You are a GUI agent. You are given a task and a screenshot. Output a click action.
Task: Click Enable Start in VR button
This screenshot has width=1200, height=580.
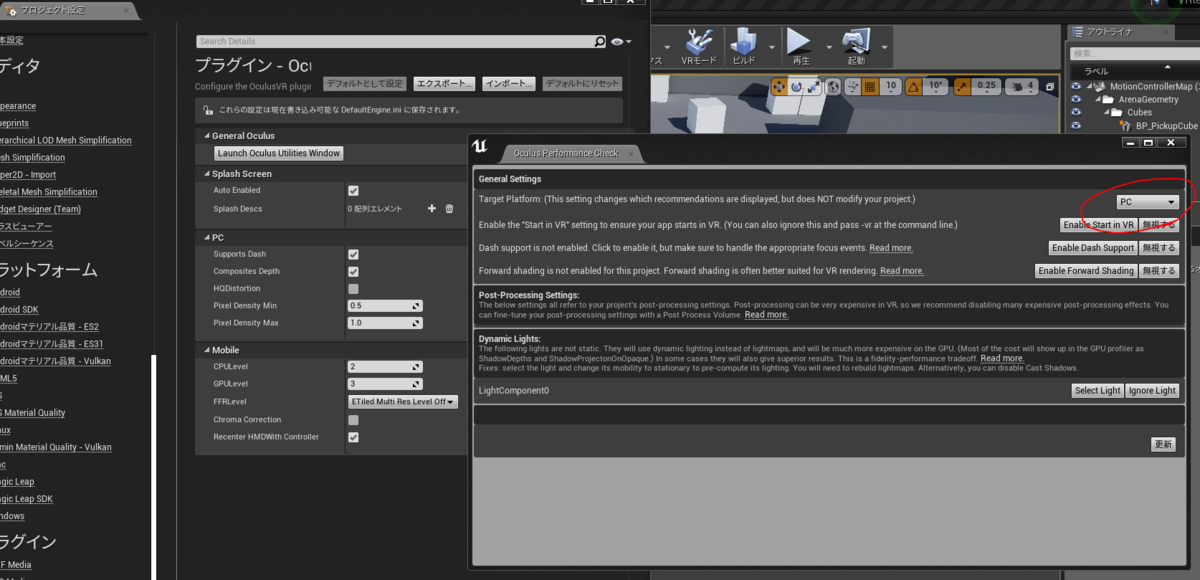[x=1098, y=225]
